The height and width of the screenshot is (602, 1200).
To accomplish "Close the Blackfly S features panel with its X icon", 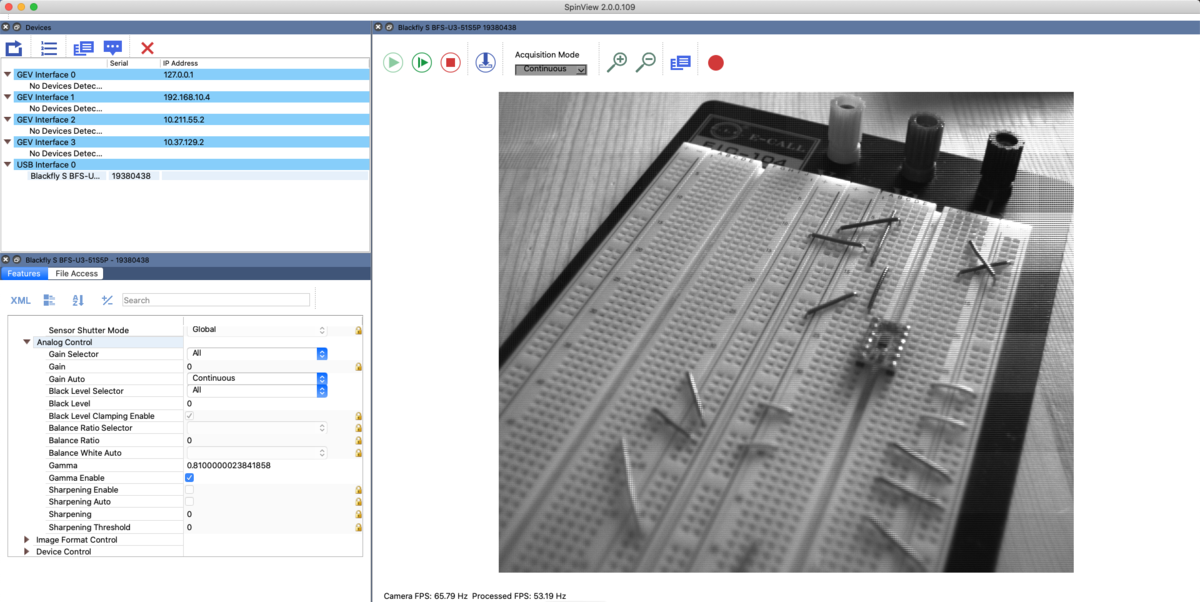I will [5, 260].
